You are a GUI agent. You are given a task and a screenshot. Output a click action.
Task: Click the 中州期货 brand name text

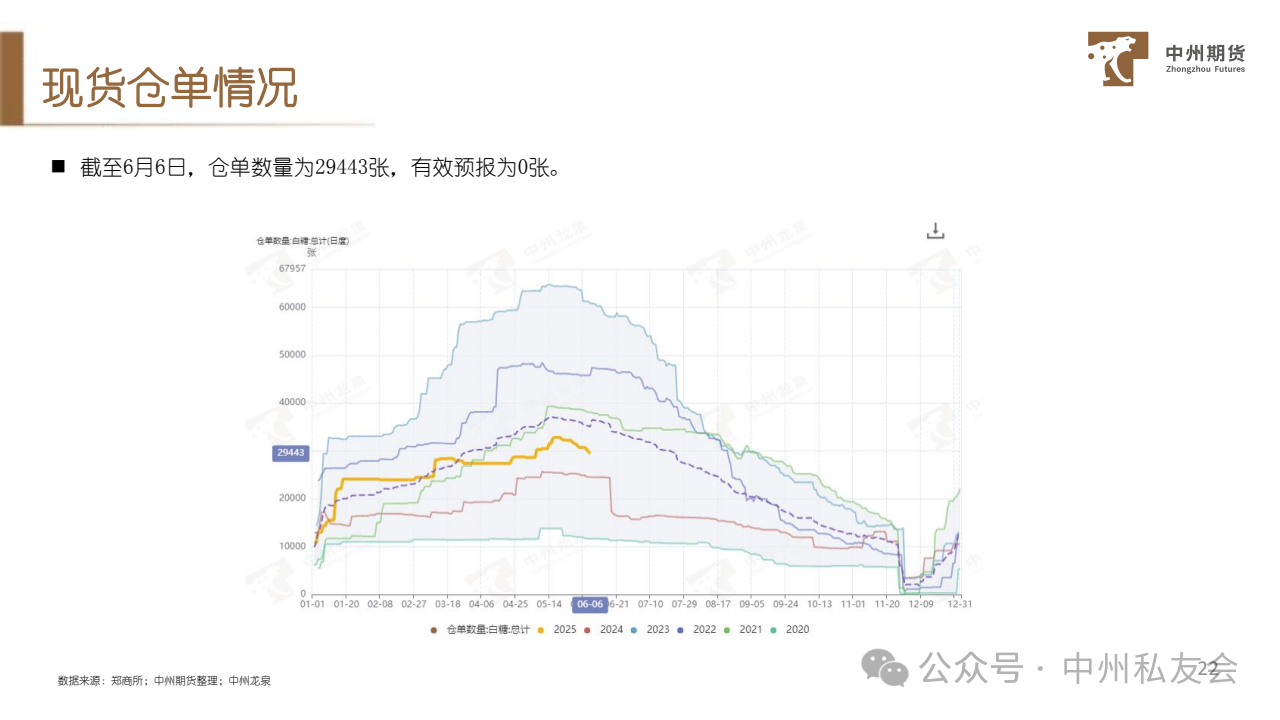coord(1205,53)
